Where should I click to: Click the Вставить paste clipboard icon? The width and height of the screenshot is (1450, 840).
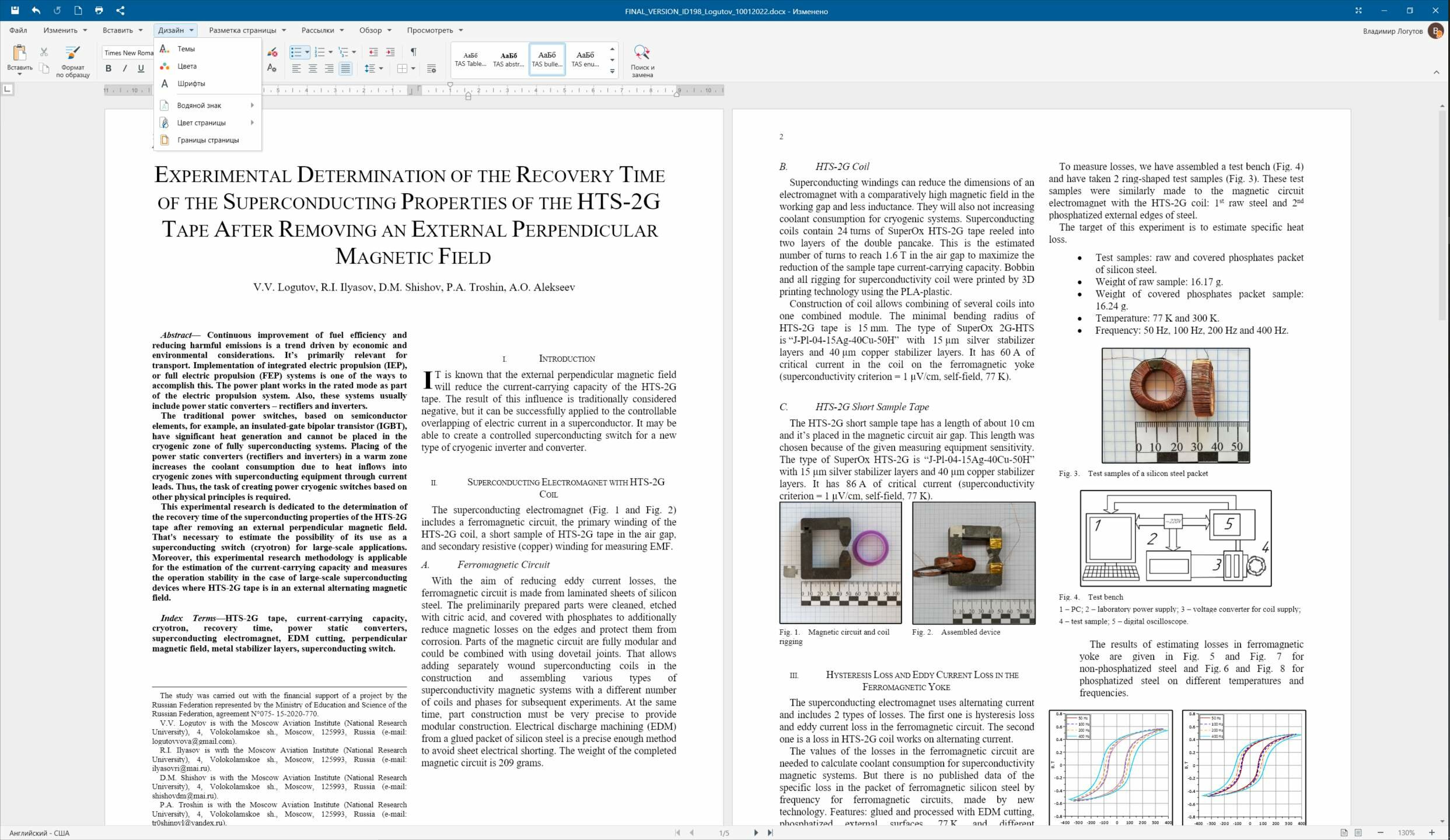tap(19, 53)
